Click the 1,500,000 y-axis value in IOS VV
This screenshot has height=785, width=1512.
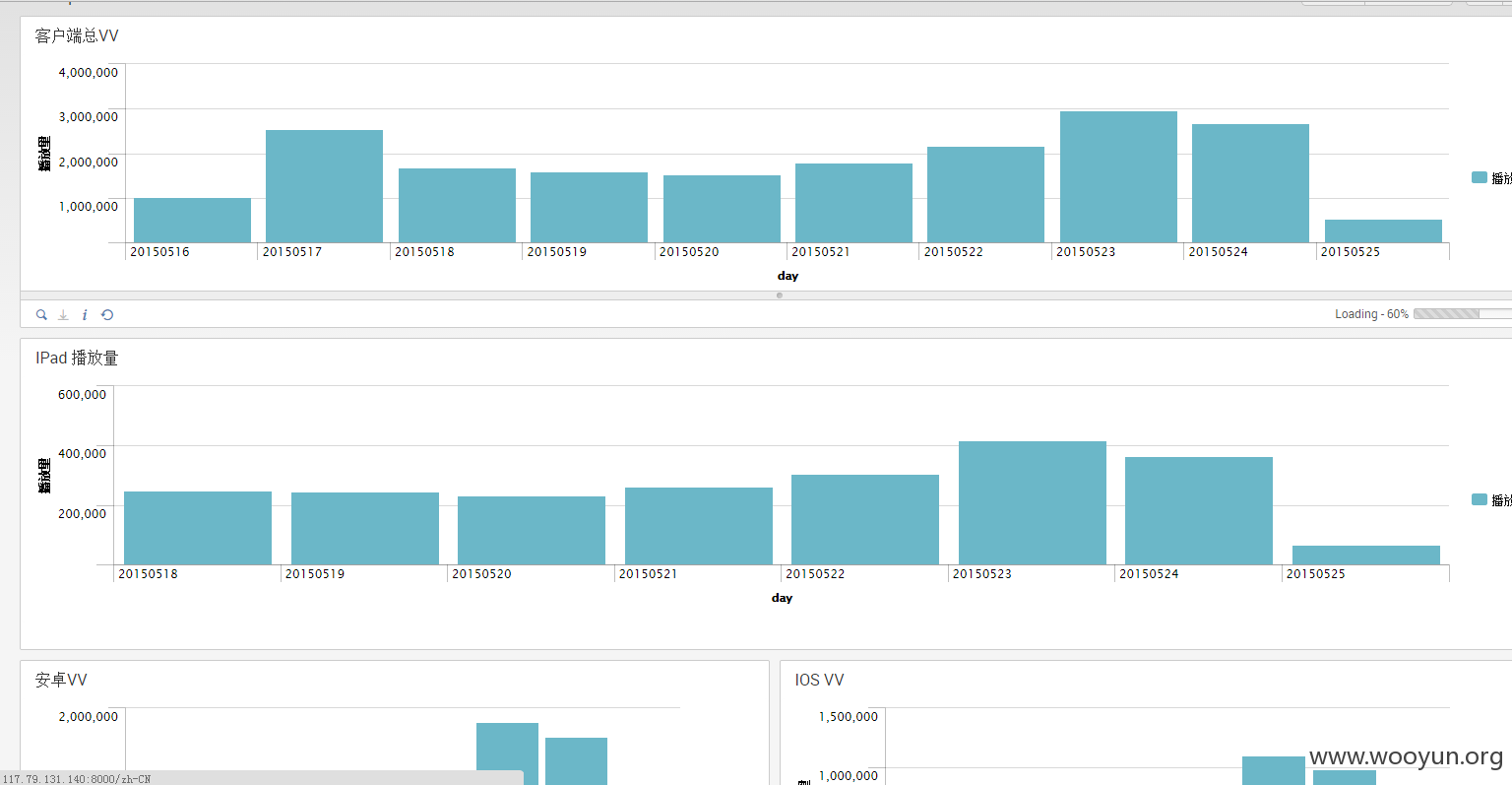pyautogui.click(x=849, y=717)
